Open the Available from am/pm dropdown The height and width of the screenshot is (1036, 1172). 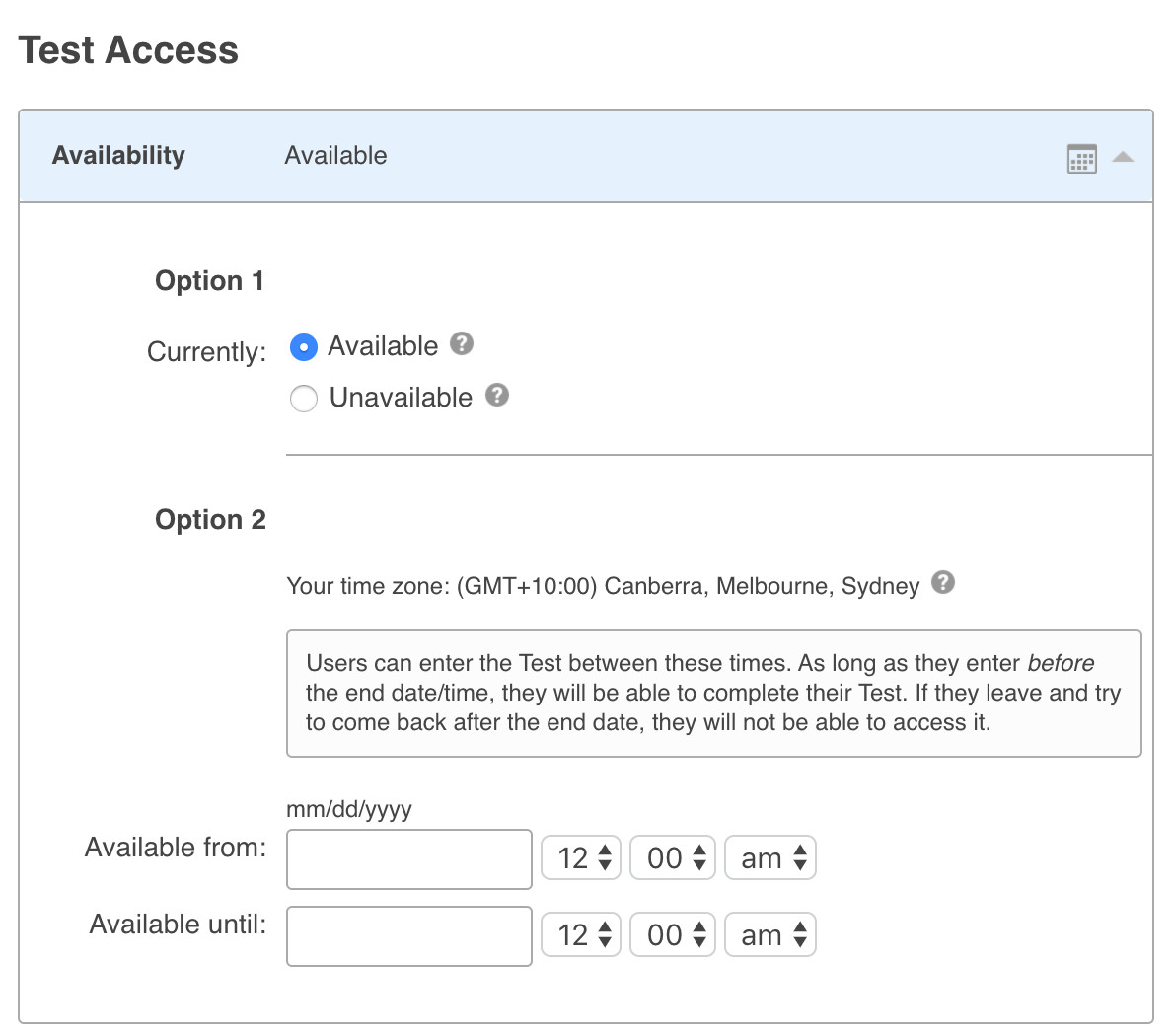pos(770,858)
